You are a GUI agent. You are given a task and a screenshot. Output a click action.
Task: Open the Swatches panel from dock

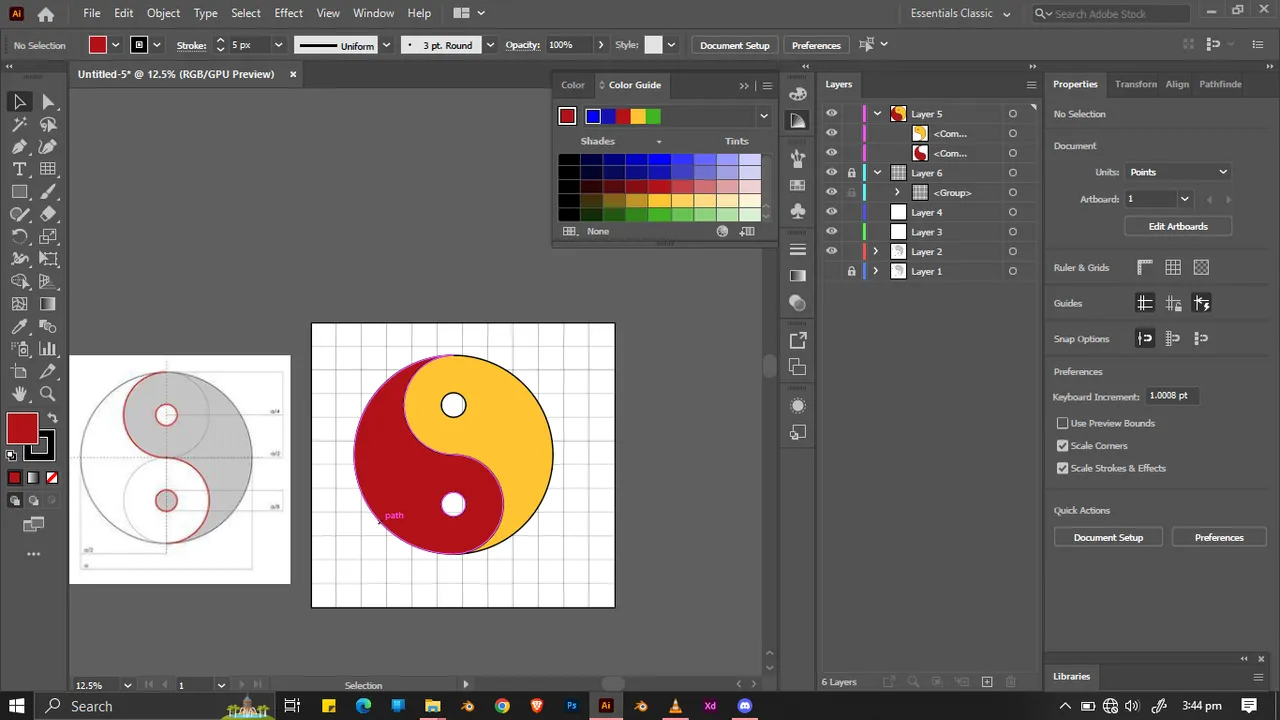pos(798,185)
